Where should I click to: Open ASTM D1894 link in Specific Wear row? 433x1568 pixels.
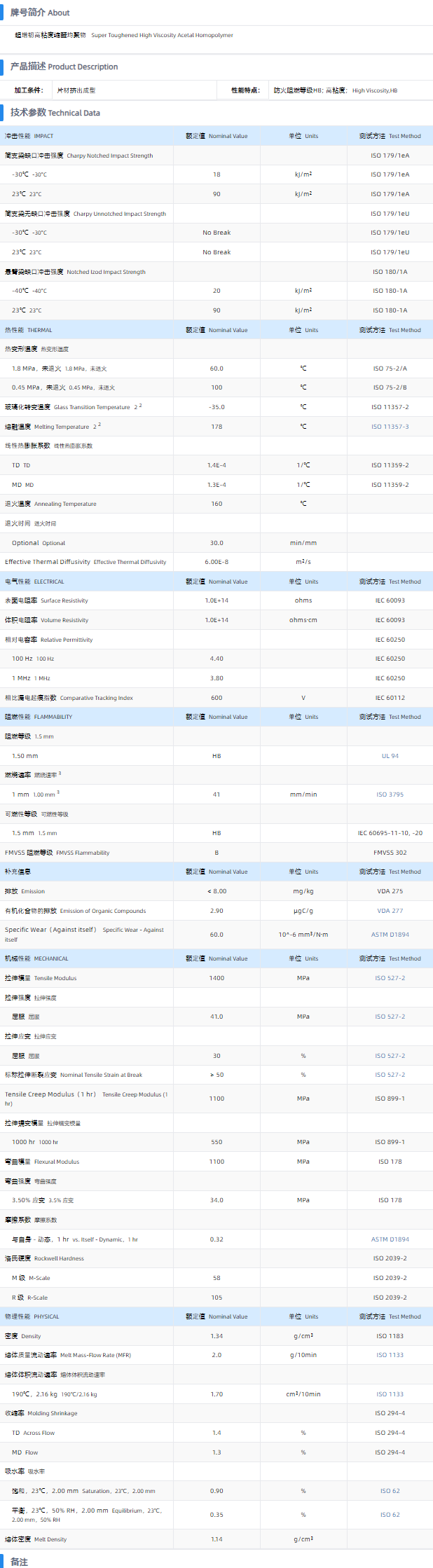pos(390,935)
